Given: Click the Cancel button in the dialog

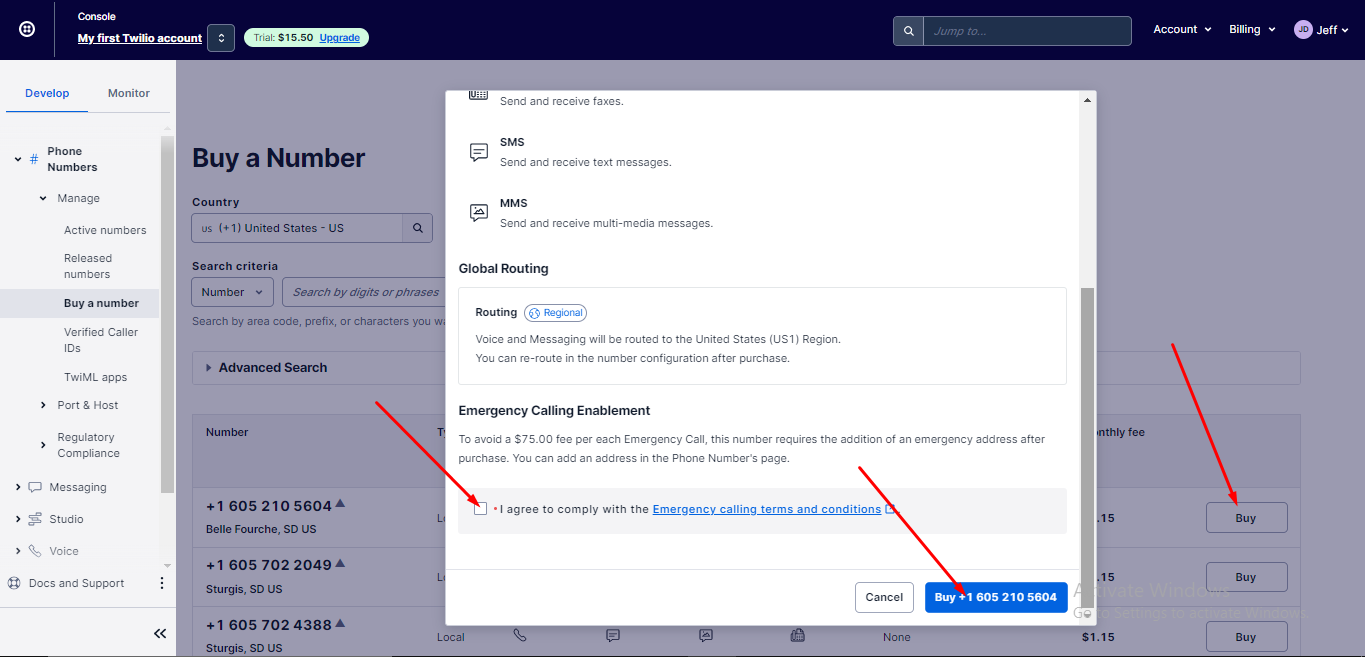Looking at the screenshot, I should coord(884,597).
